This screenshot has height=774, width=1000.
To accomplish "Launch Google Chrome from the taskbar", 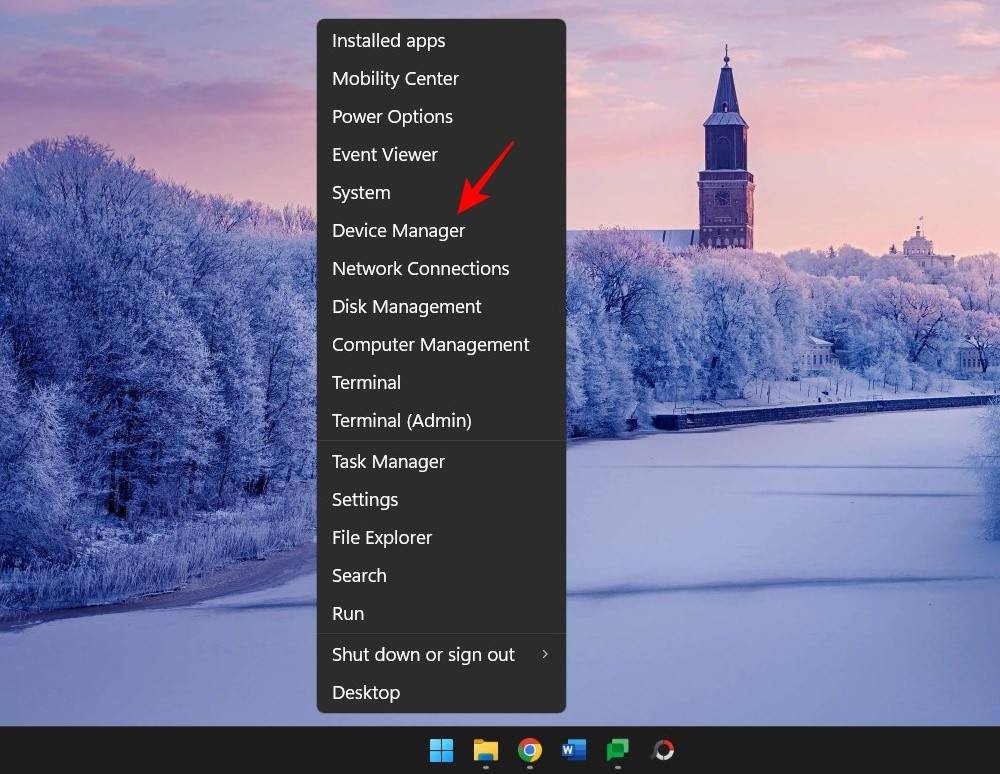I will (x=530, y=750).
